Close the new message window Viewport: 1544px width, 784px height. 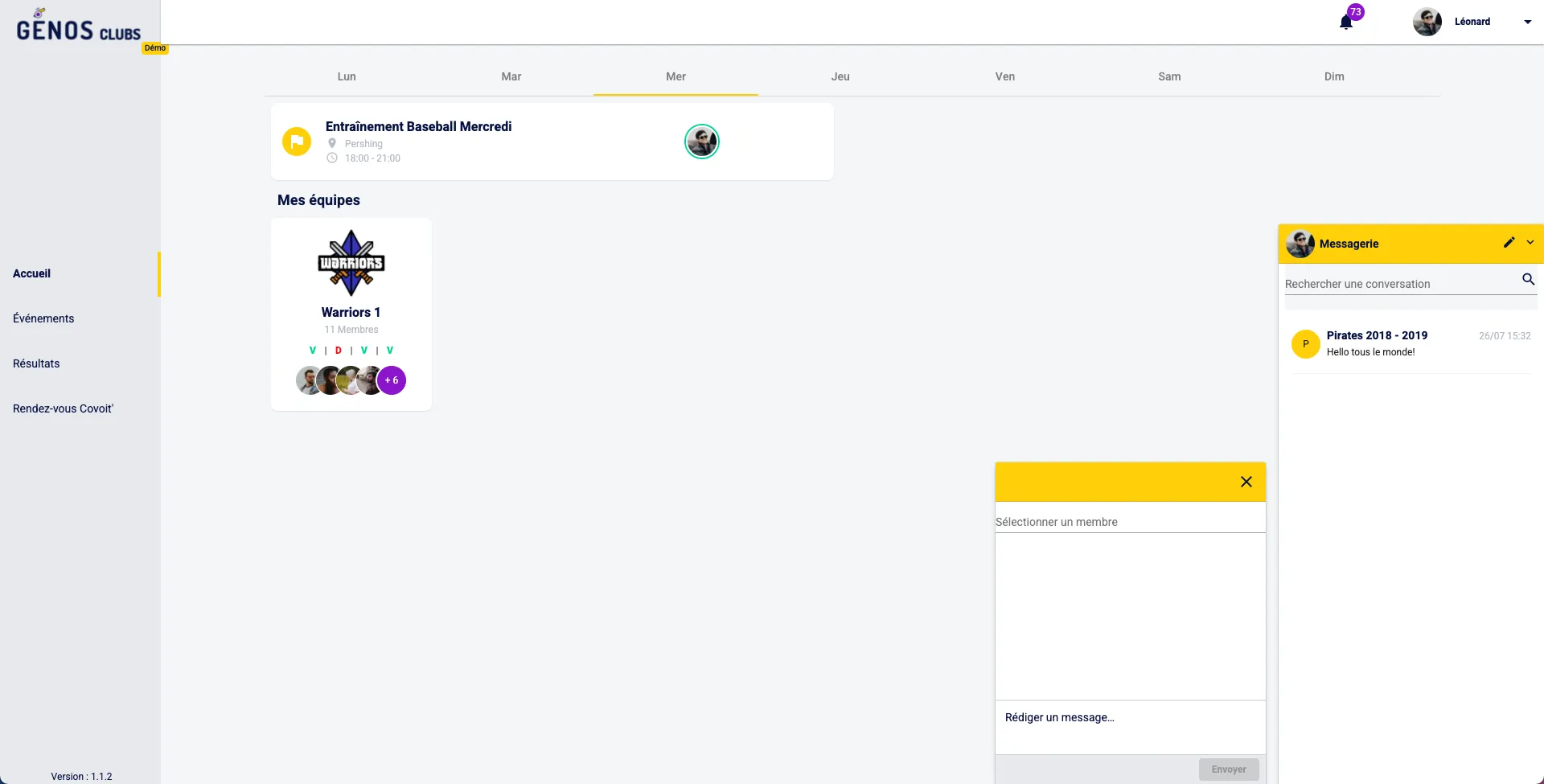point(1246,482)
